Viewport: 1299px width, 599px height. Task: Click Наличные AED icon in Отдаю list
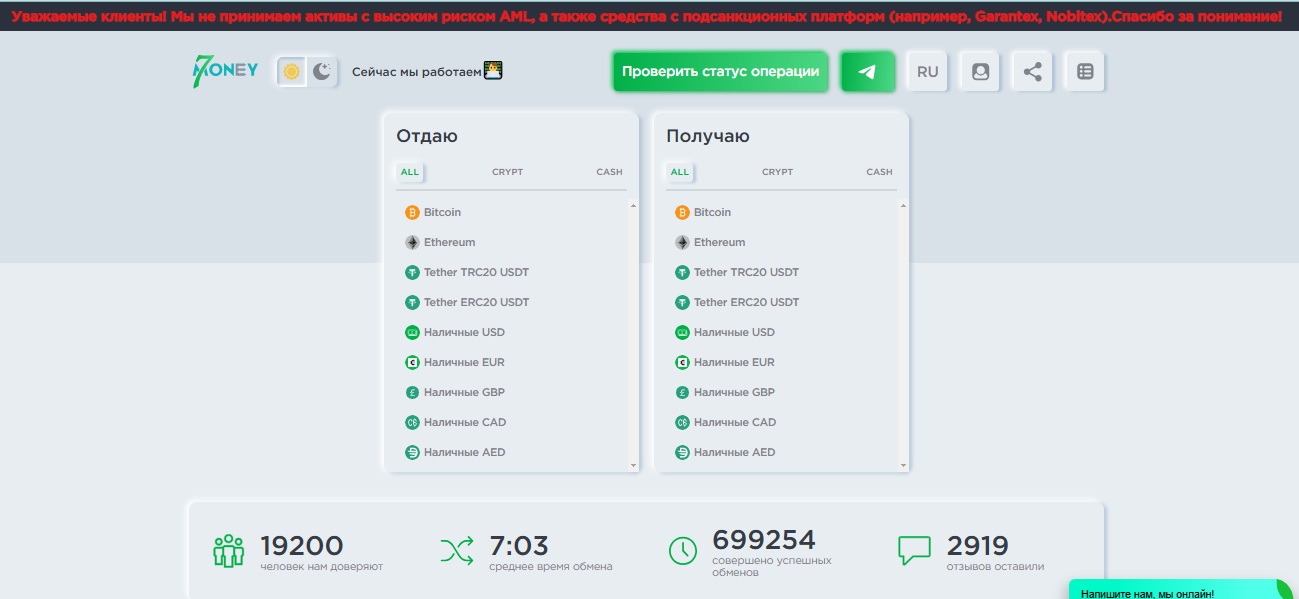pos(412,452)
